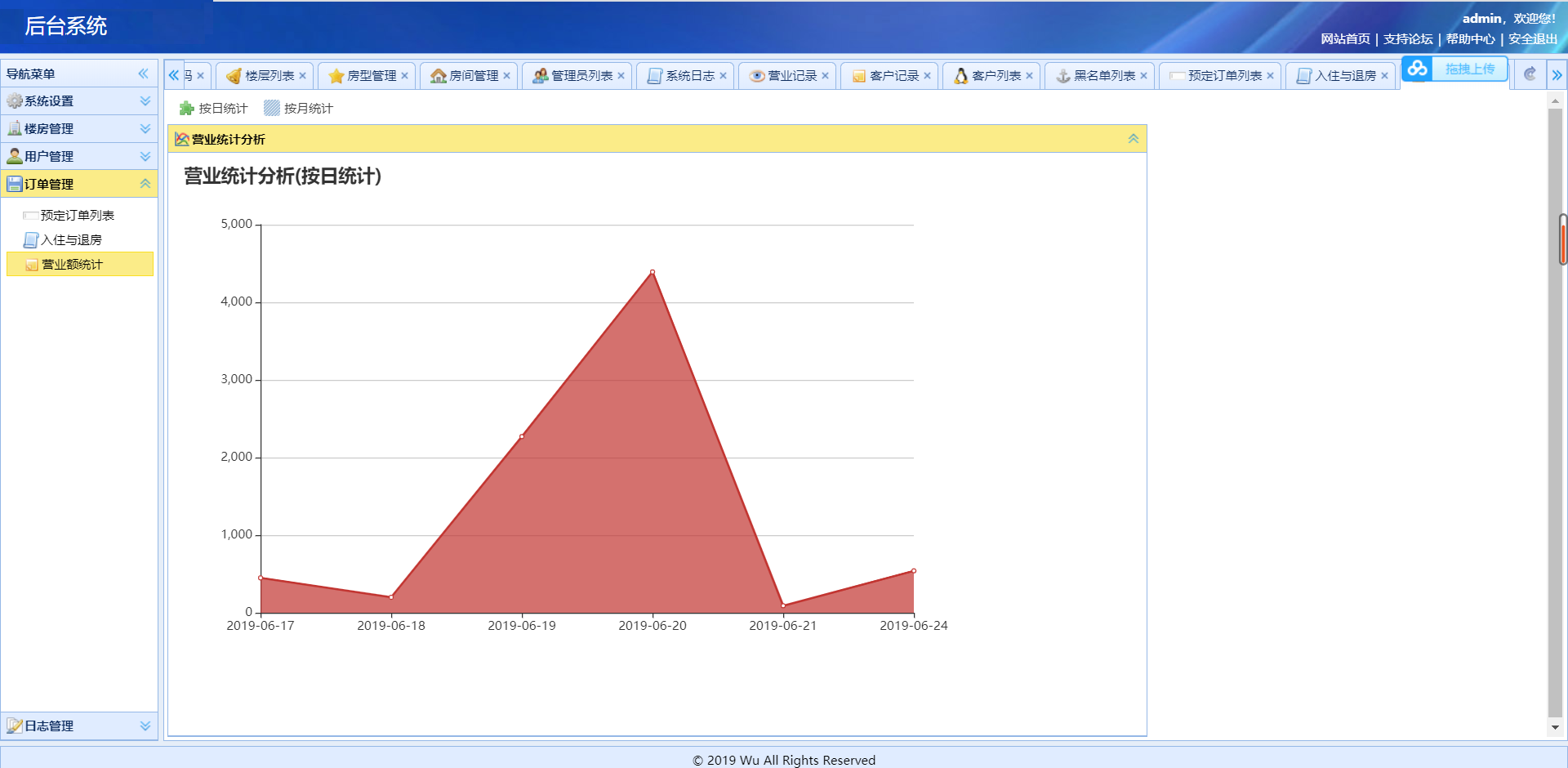Click the 拖拽上传 cloud upload button

click(1454, 69)
